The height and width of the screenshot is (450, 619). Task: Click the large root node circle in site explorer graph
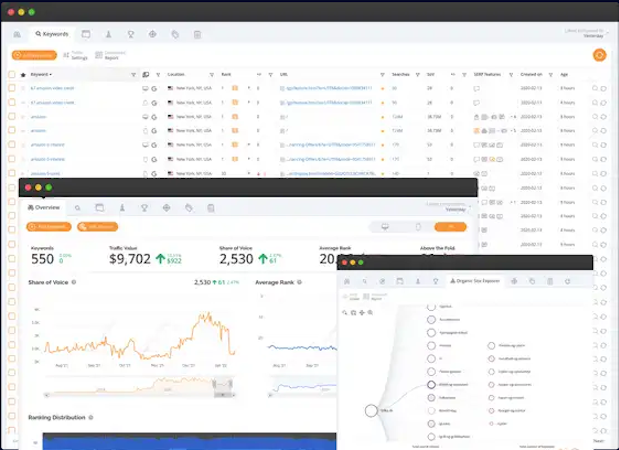click(371, 411)
